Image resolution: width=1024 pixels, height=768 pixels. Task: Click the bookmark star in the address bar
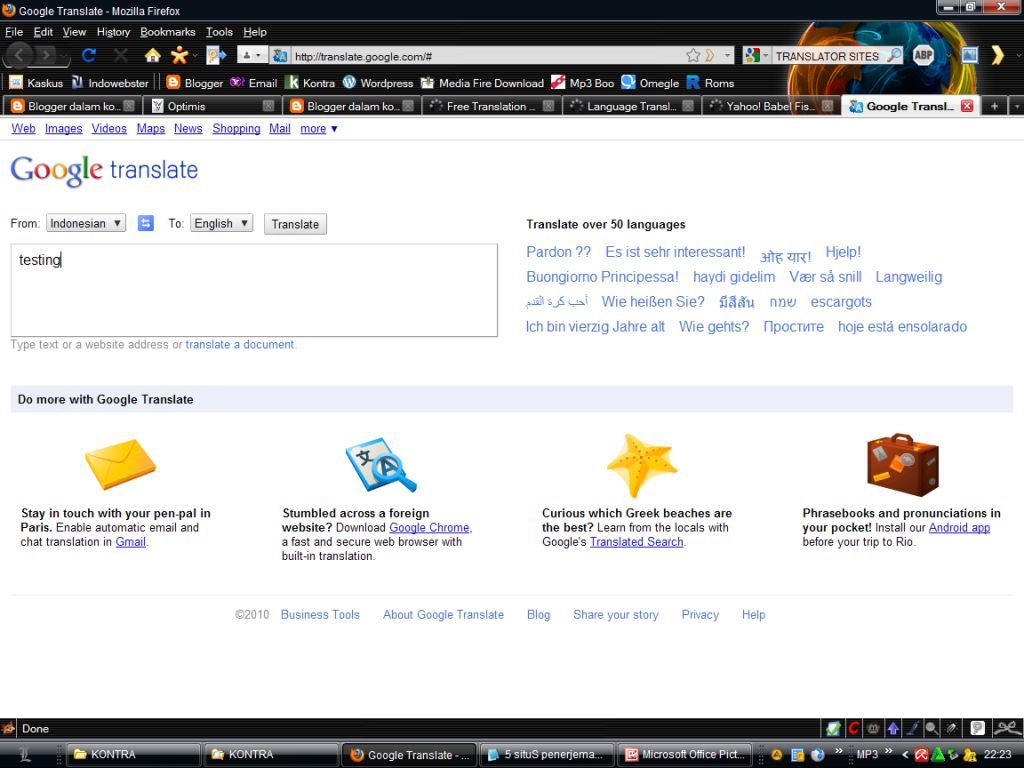693,56
